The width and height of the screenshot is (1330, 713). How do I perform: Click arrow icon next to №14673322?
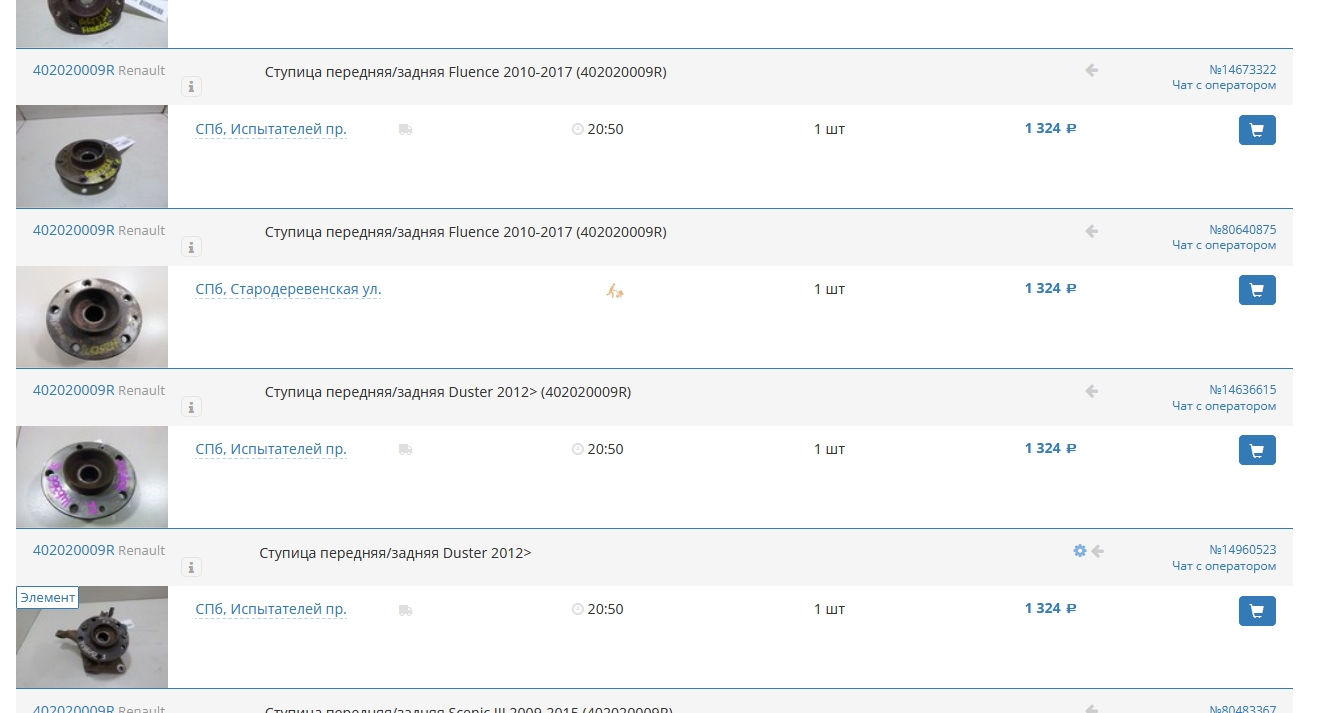tap(1092, 70)
